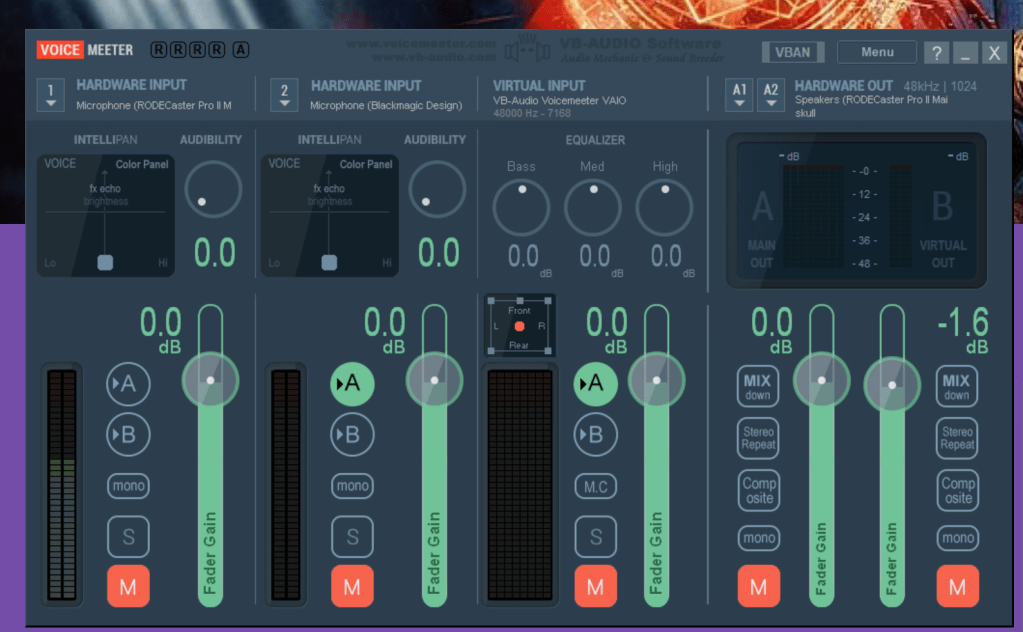Click Hardware Input 1 Fader Gain knob
Screen dimensions: 1023x632
pyautogui.click(x=210, y=380)
